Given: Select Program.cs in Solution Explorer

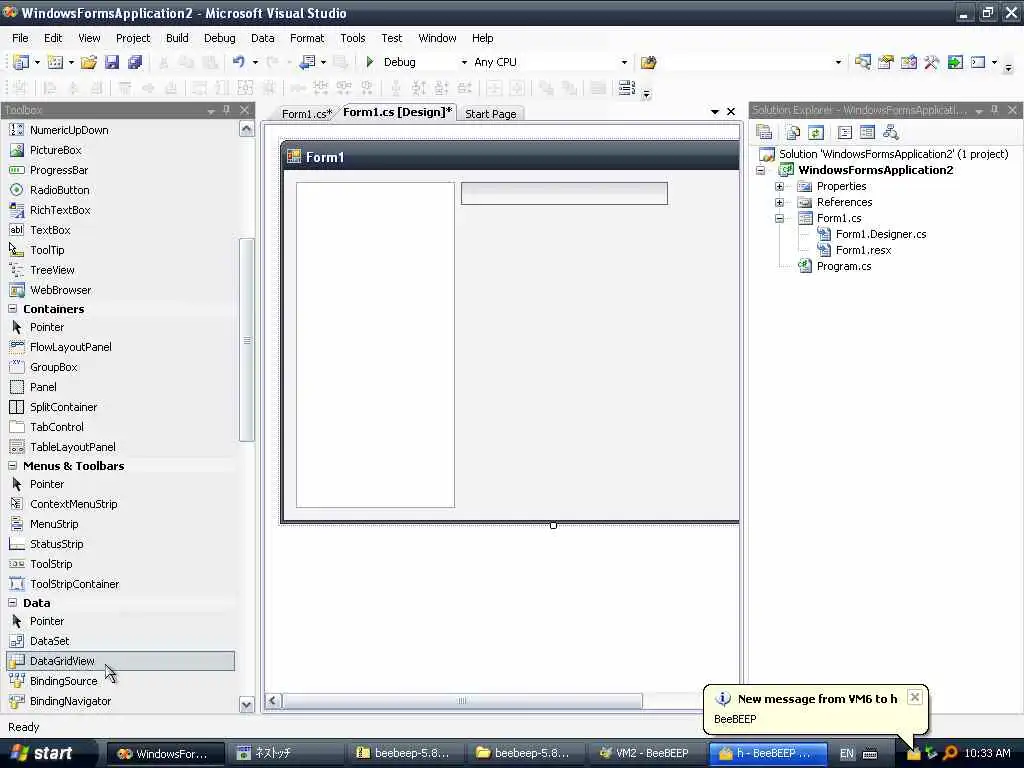Looking at the screenshot, I should pos(843,266).
